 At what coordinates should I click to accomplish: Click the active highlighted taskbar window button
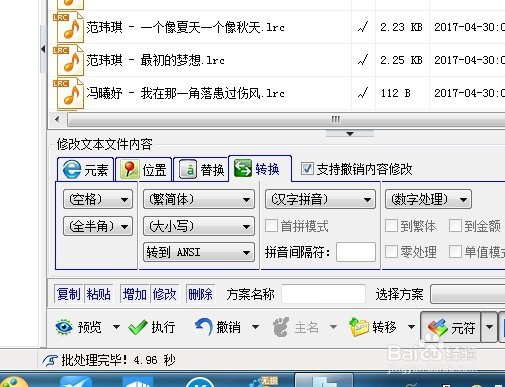click(324, 380)
